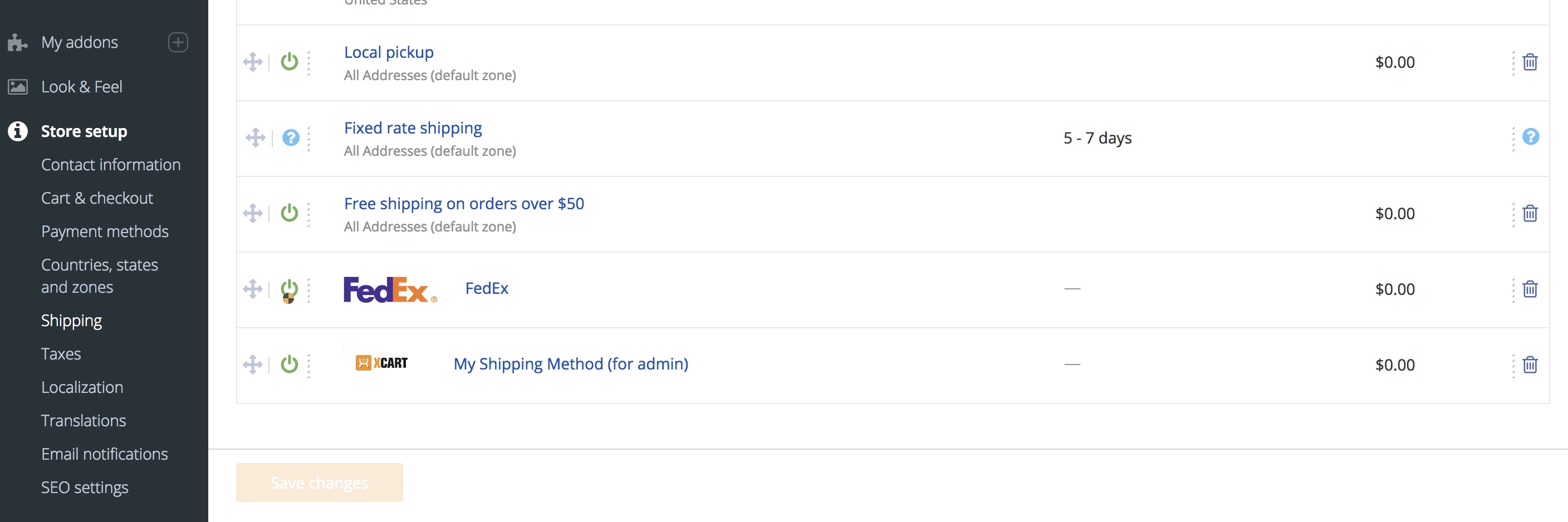Screen dimensions: 1568x522
Task: Go to Payment methods in the sidebar
Action: point(105,231)
